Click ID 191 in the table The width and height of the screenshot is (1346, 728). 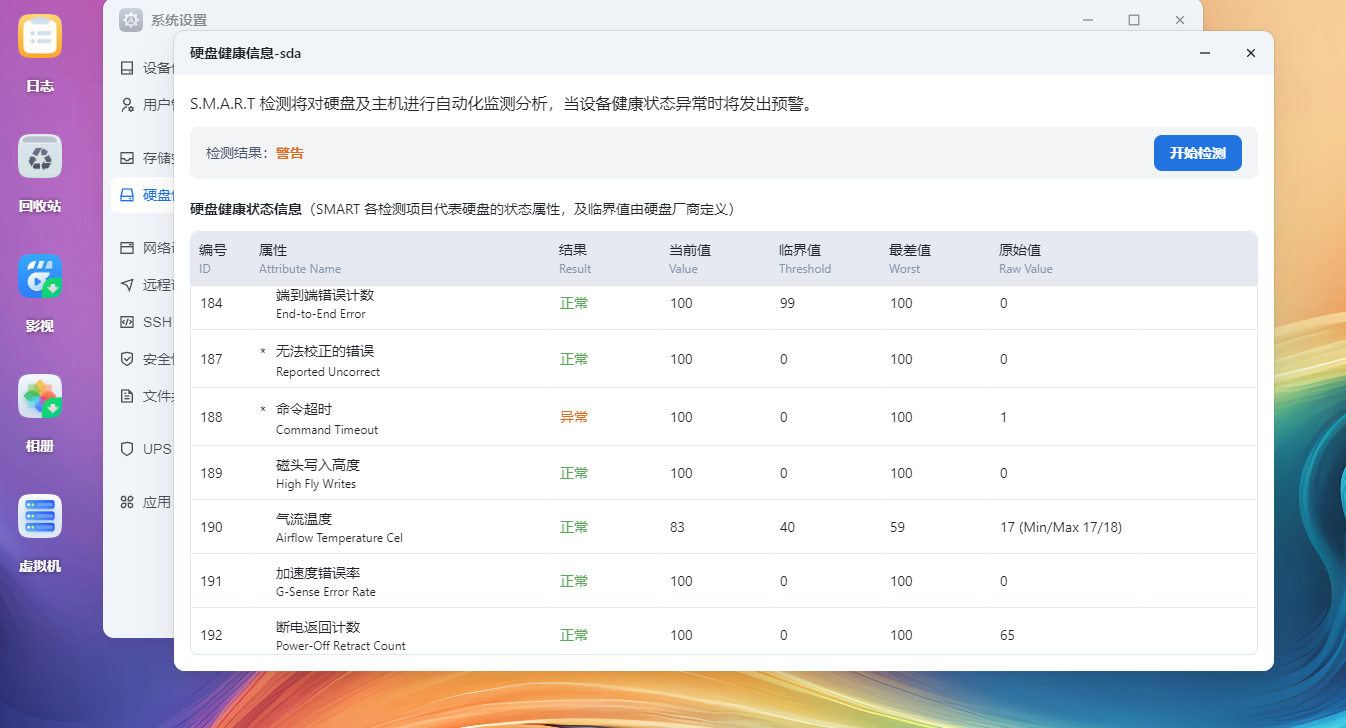click(x=211, y=581)
